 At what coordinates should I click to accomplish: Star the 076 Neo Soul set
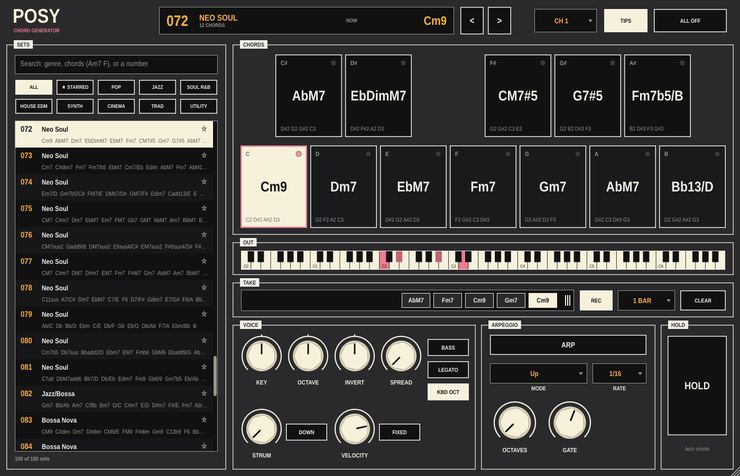(x=204, y=234)
